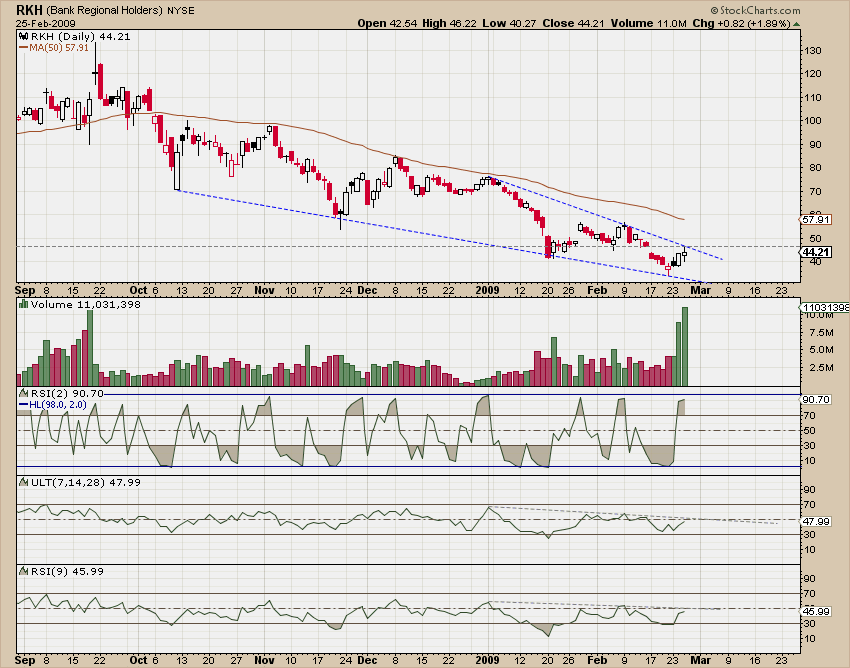Screen dimensions: 850x668
Task: Click the 5.0M volume axis label
Action: (x=822, y=350)
